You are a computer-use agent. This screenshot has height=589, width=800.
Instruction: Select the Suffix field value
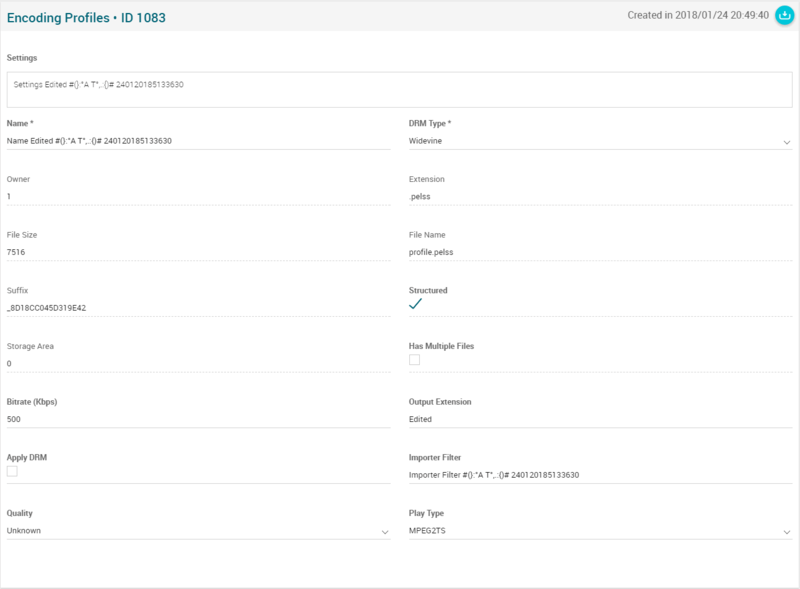198,308
